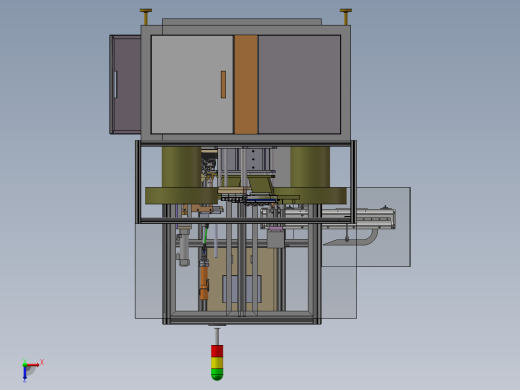Image resolution: width=520 pixels, height=390 pixels.
Task: Select the yellow segment of the signal tower light
Action: [217, 362]
